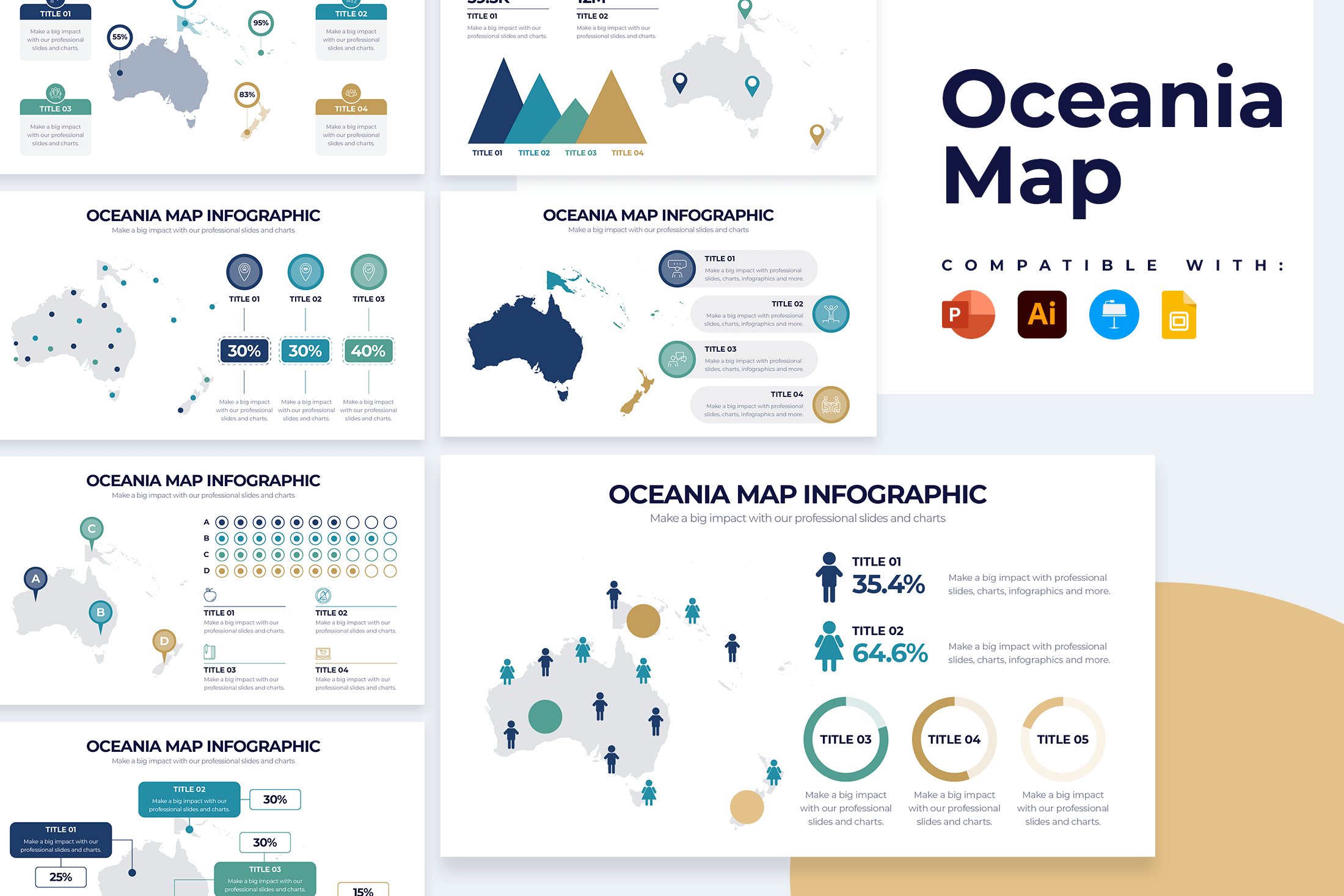The image size is (1344, 896).
Task: Click the PowerPoint compatibility icon
Action: pyautogui.click(x=969, y=315)
